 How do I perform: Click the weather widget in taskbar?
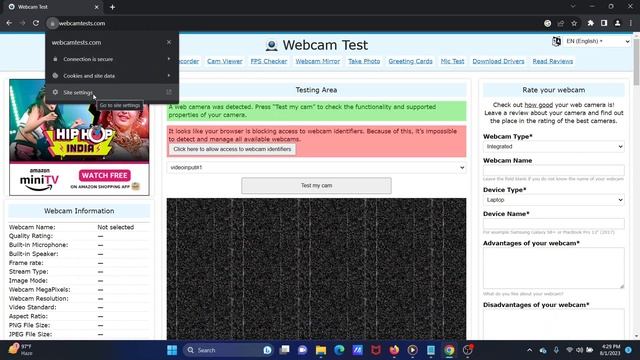click(21, 350)
